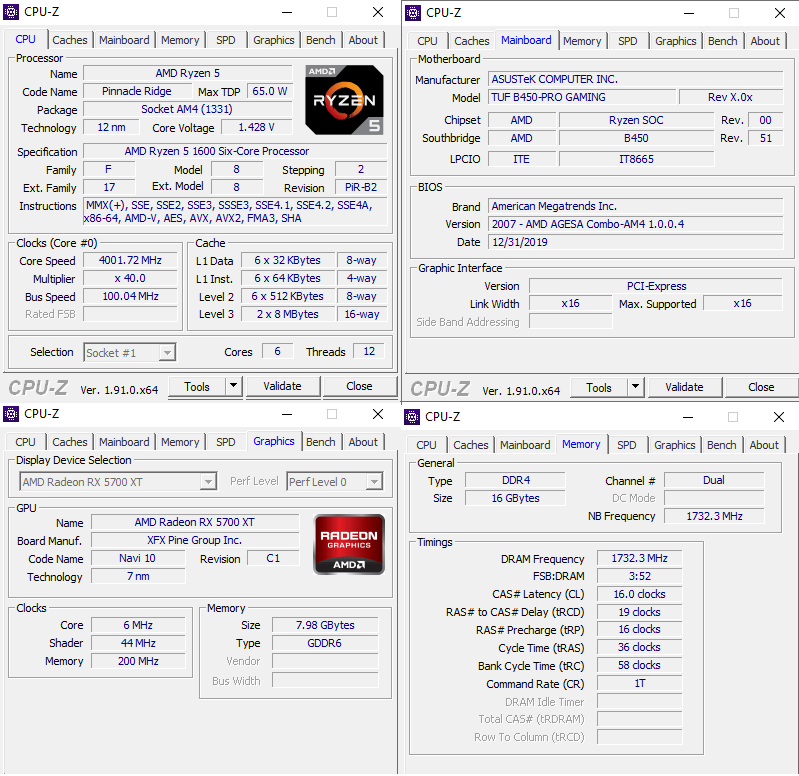Open the Memory tab in the Mainboard window
The image size is (799, 776).
[x=582, y=41]
